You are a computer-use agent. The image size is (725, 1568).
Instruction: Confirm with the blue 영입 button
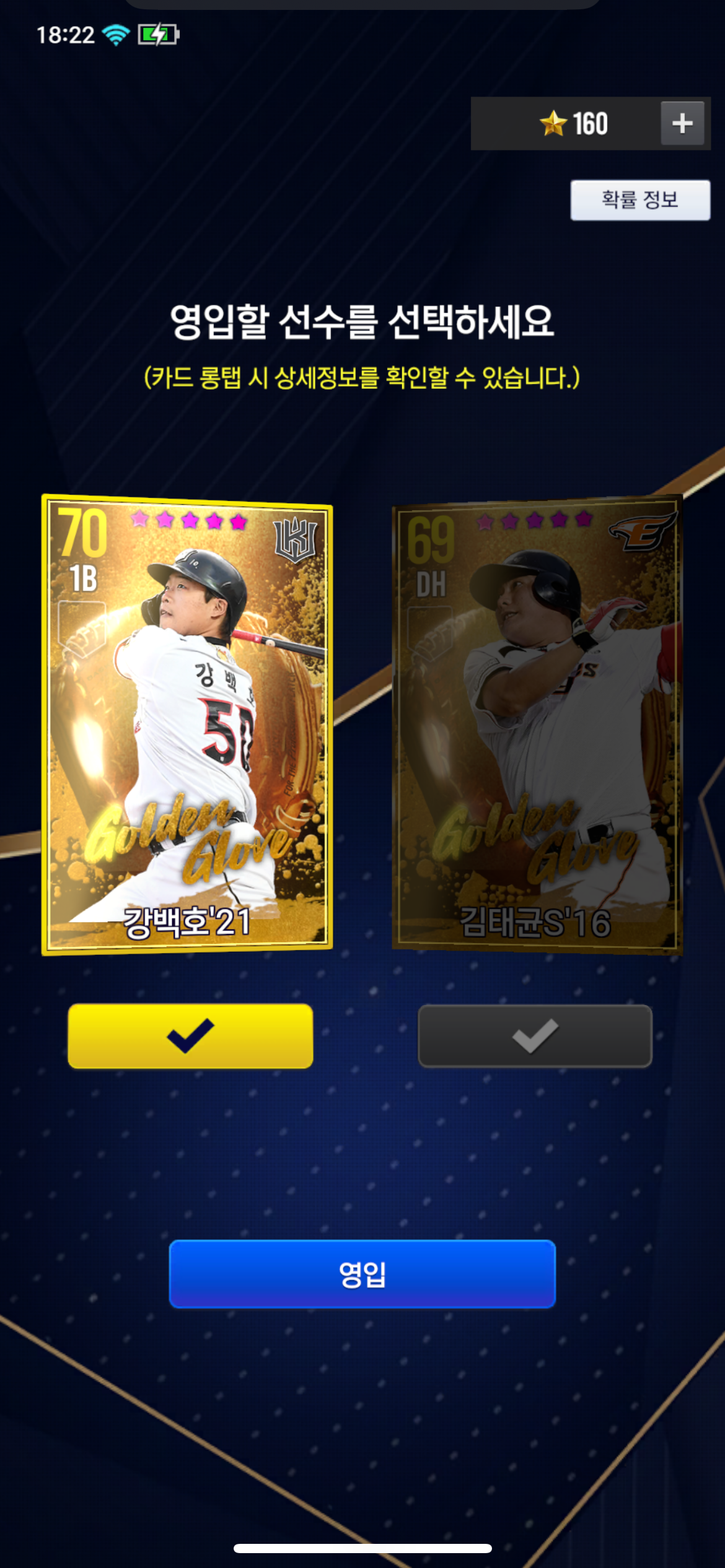(362, 1274)
